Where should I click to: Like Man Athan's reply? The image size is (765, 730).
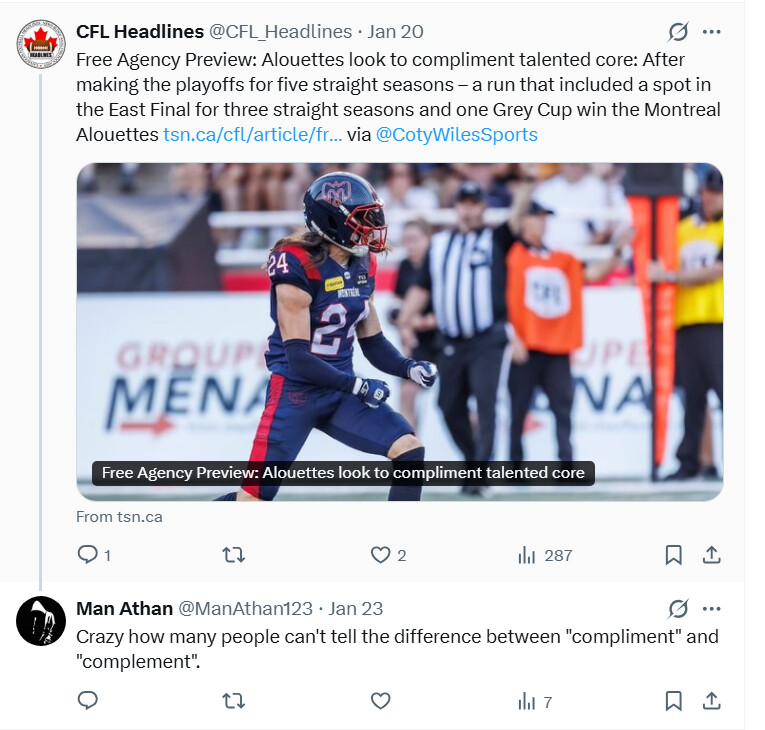[x=380, y=700]
